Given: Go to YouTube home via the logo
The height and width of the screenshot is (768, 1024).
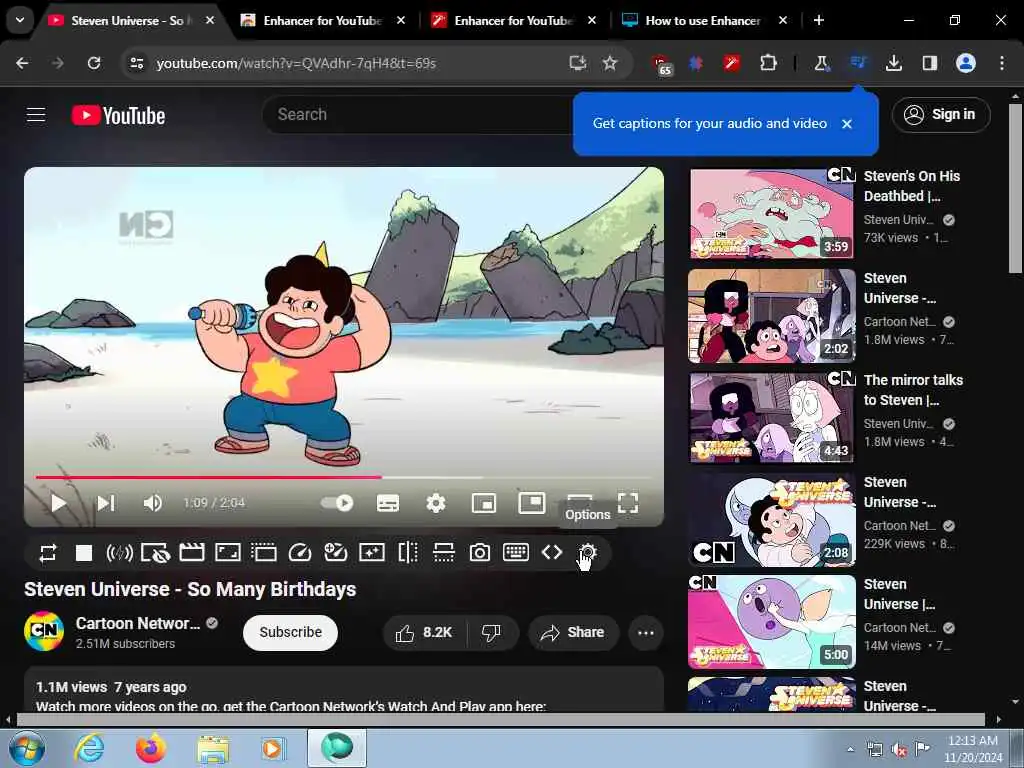Looking at the screenshot, I should (x=118, y=116).
